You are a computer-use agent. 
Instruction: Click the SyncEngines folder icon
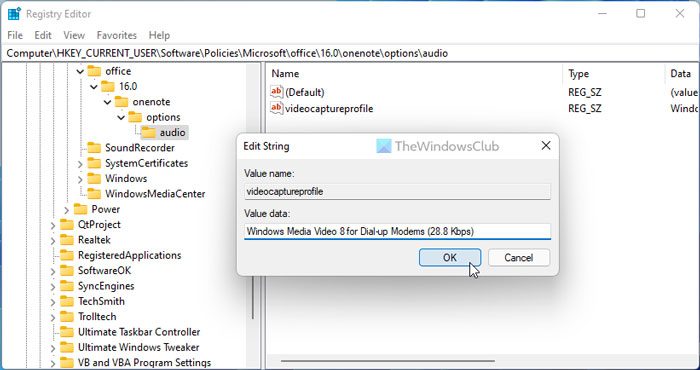pos(67,286)
